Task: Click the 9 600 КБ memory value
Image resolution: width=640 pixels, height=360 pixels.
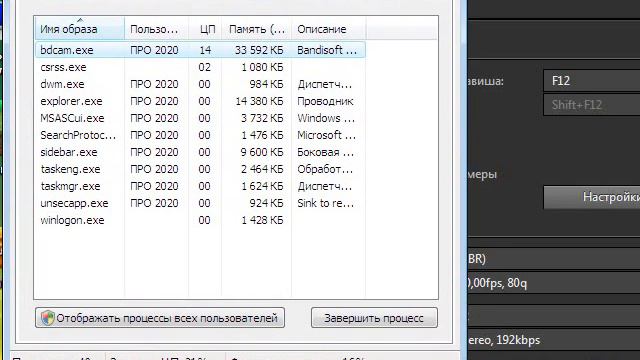Action: (x=262, y=152)
